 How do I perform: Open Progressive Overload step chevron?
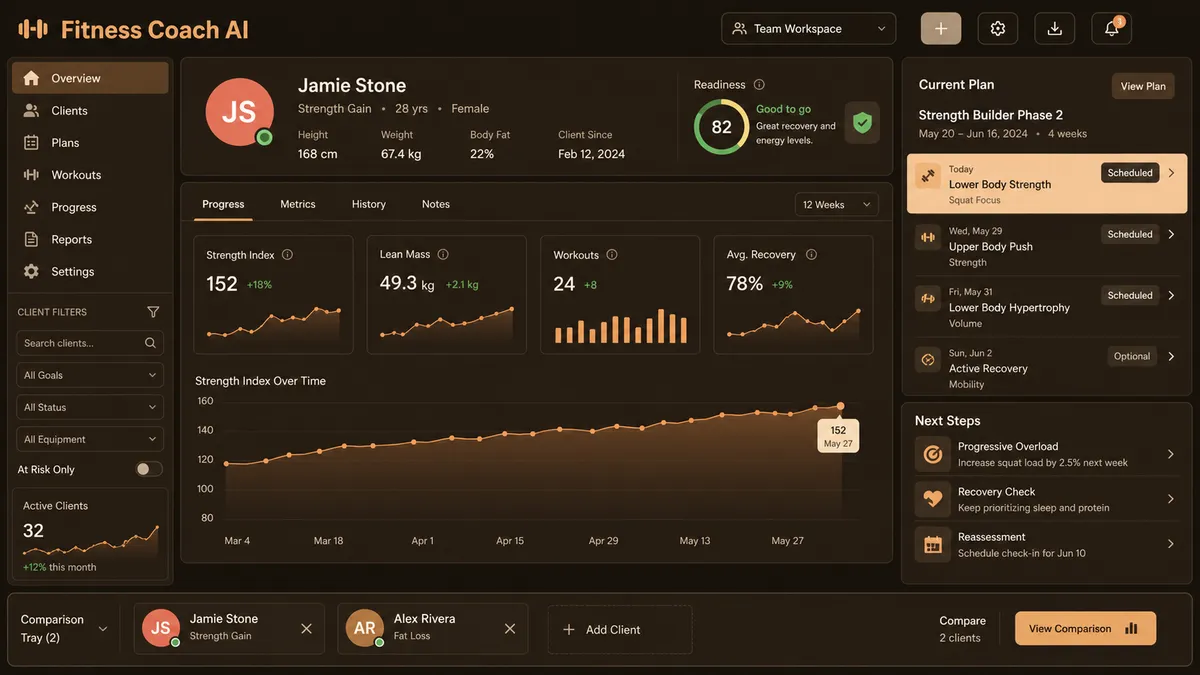click(x=1171, y=454)
